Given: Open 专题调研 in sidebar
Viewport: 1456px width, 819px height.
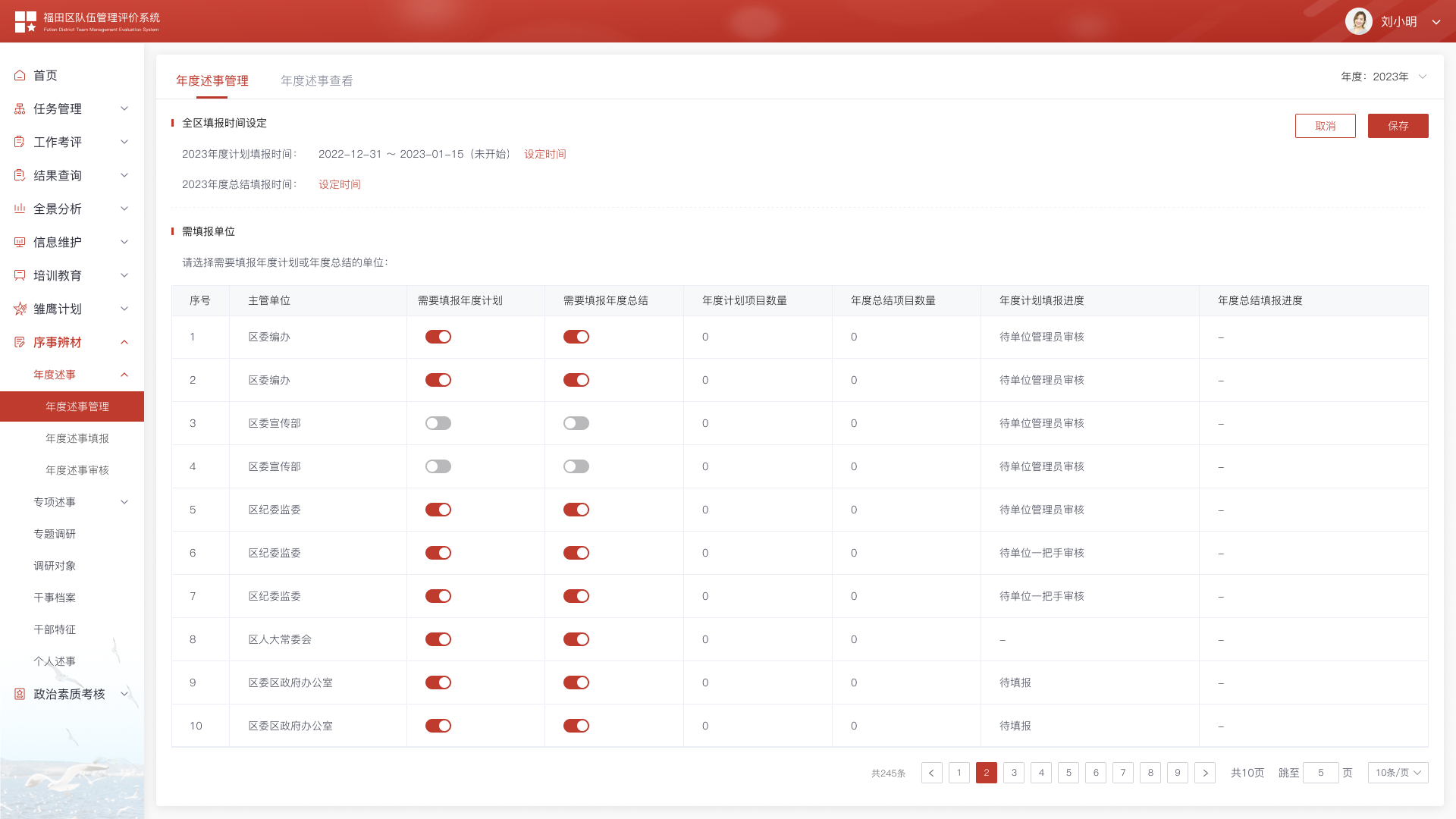Looking at the screenshot, I should 55,534.
